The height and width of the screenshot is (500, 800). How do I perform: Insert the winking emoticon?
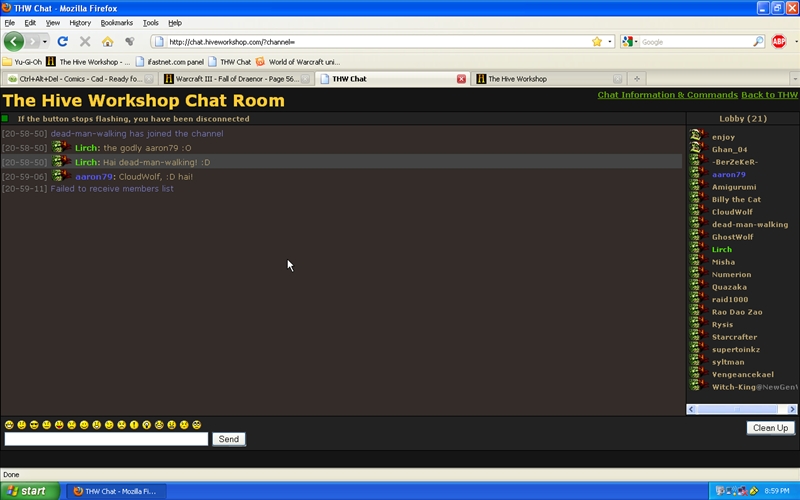(109, 424)
